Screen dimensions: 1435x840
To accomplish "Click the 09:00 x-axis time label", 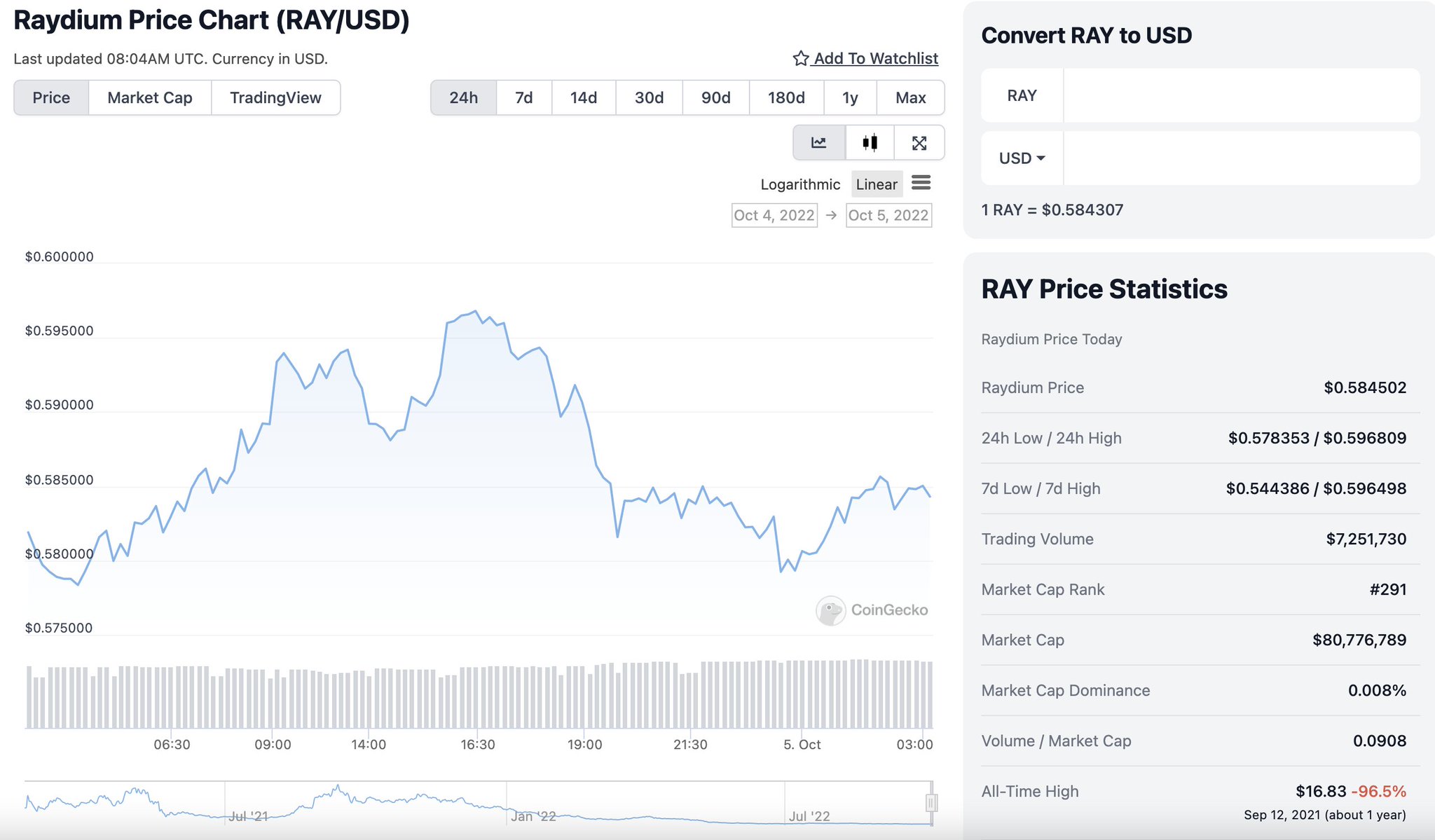I will [273, 745].
